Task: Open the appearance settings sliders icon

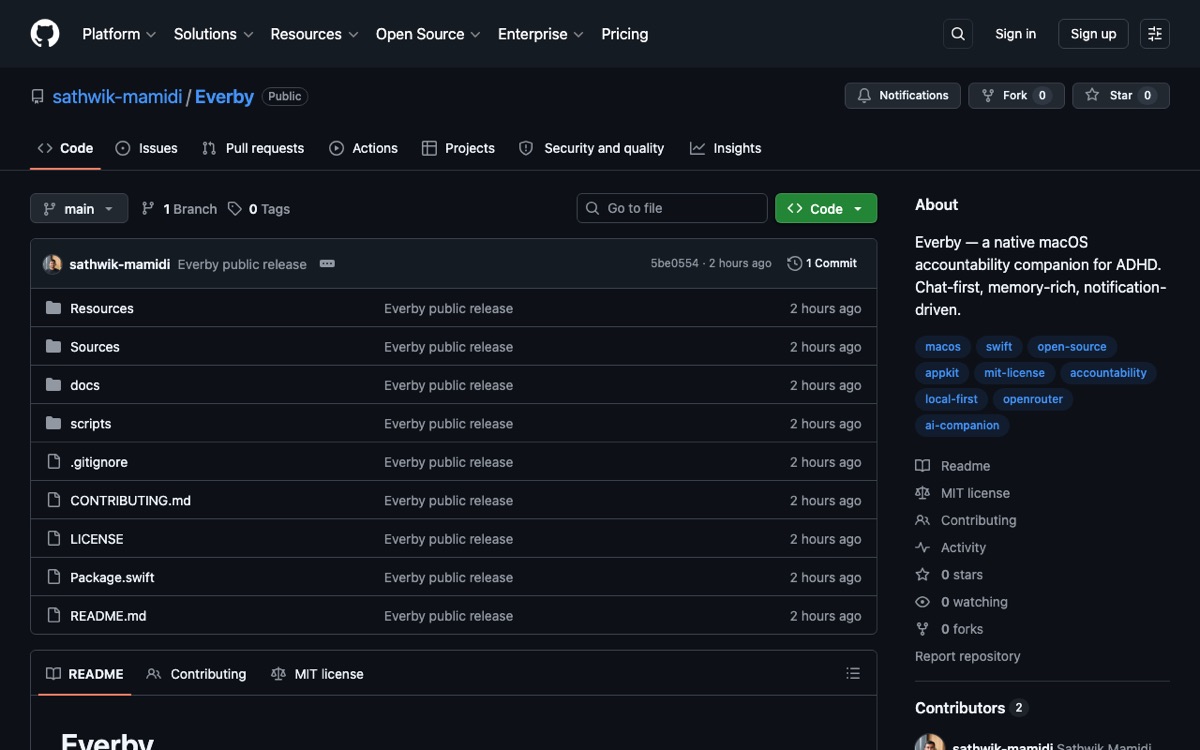Action: [1155, 34]
